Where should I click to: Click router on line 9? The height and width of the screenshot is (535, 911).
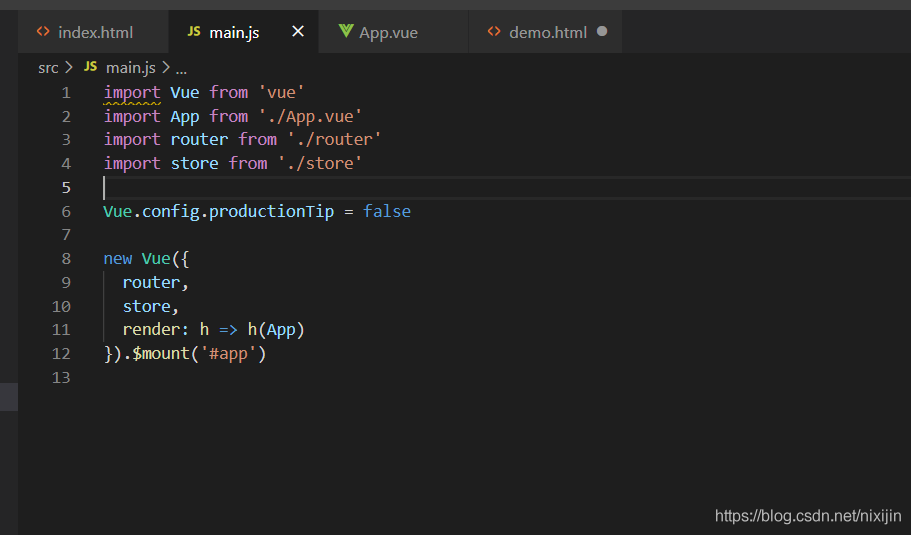click(151, 282)
